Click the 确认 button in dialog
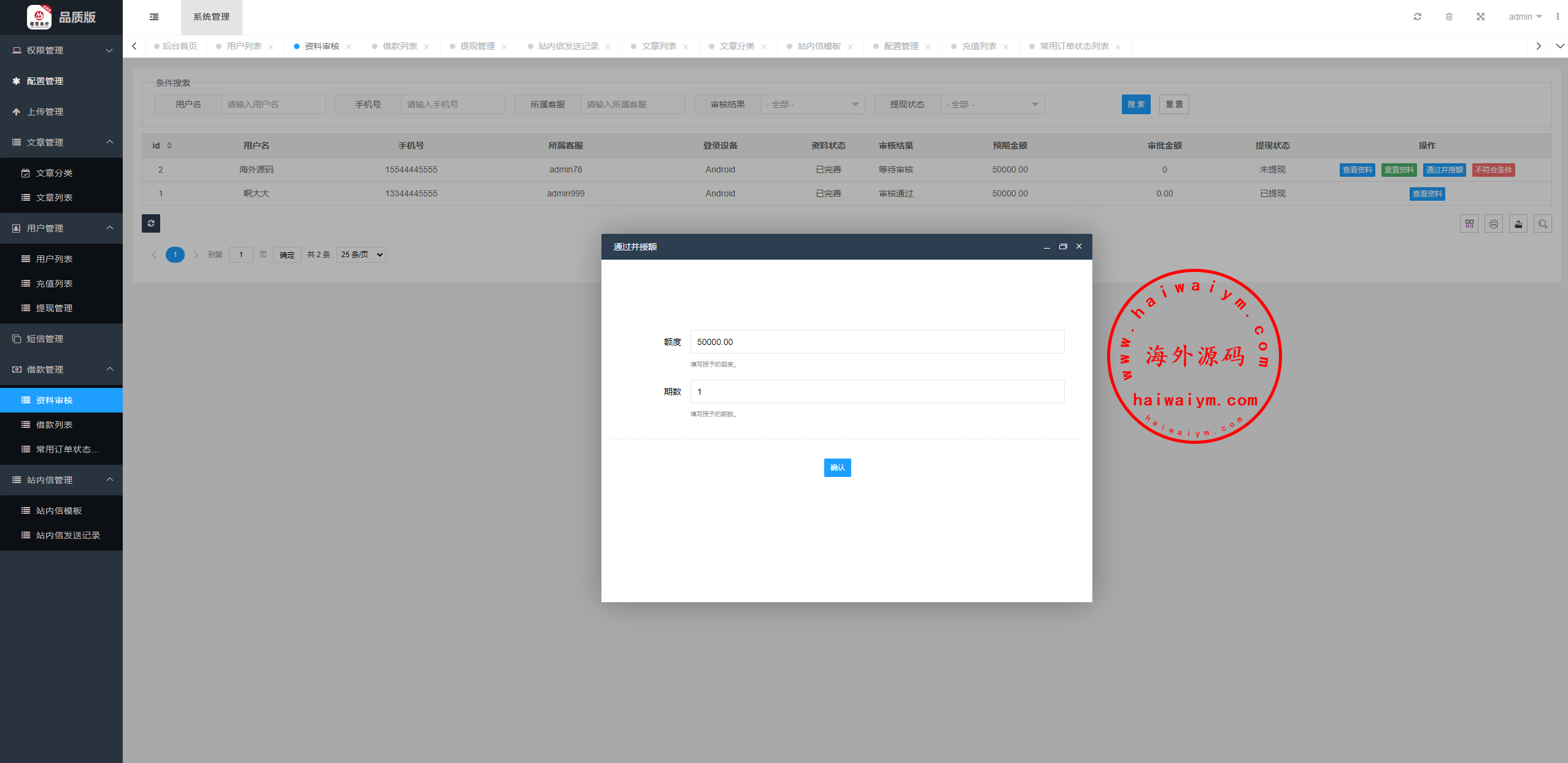Viewport: 1568px width, 763px height. [x=837, y=468]
